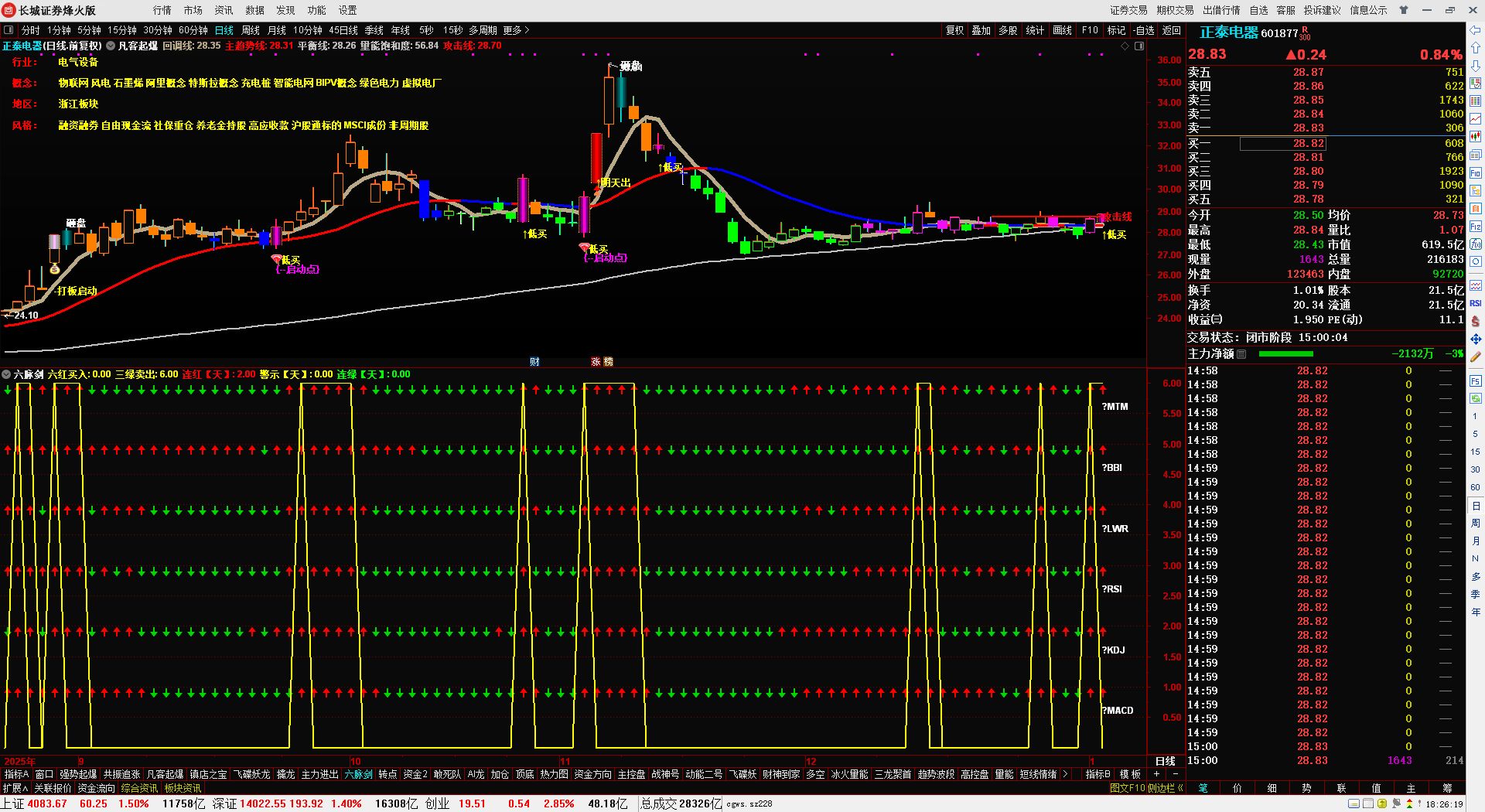Select the pencil drawing tool in sidebar
The width and height of the screenshot is (1485, 812).
[x=1476, y=357]
